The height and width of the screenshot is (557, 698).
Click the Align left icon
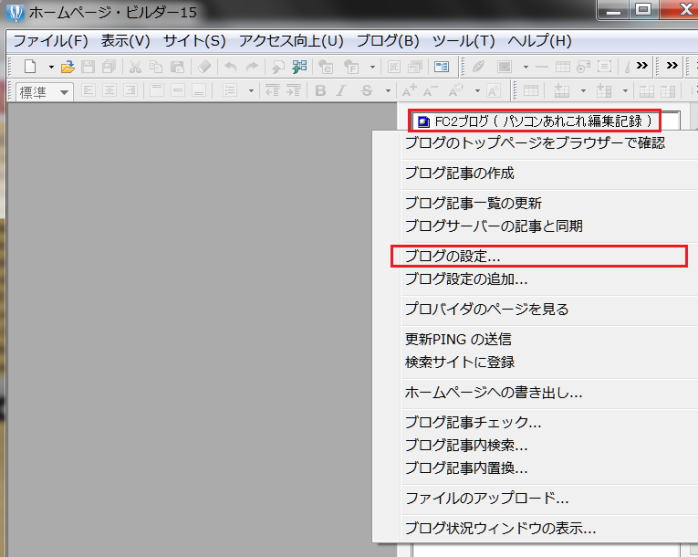[x=89, y=91]
